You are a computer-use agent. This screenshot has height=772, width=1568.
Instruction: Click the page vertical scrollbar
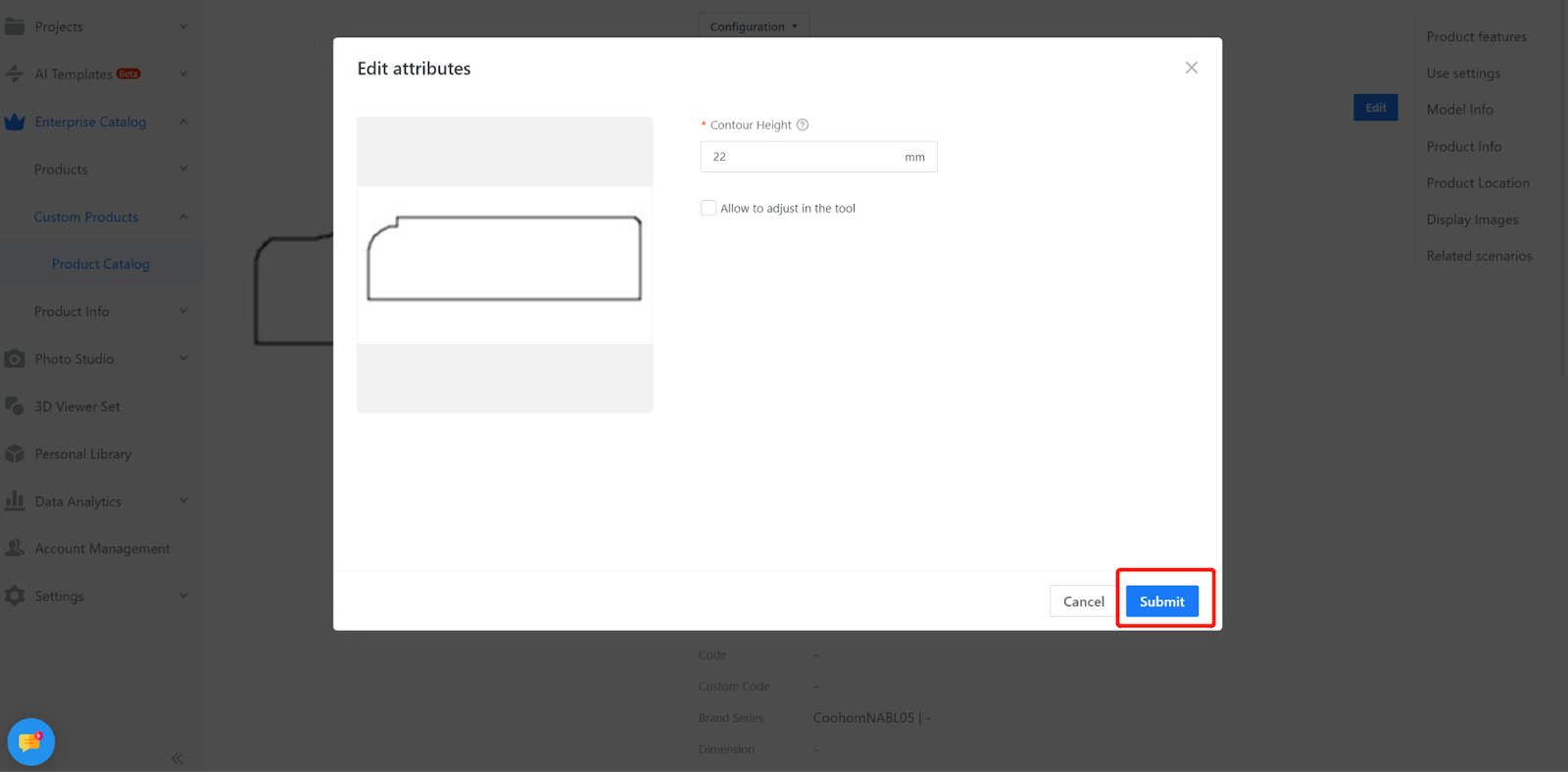tap(1563, 186)
